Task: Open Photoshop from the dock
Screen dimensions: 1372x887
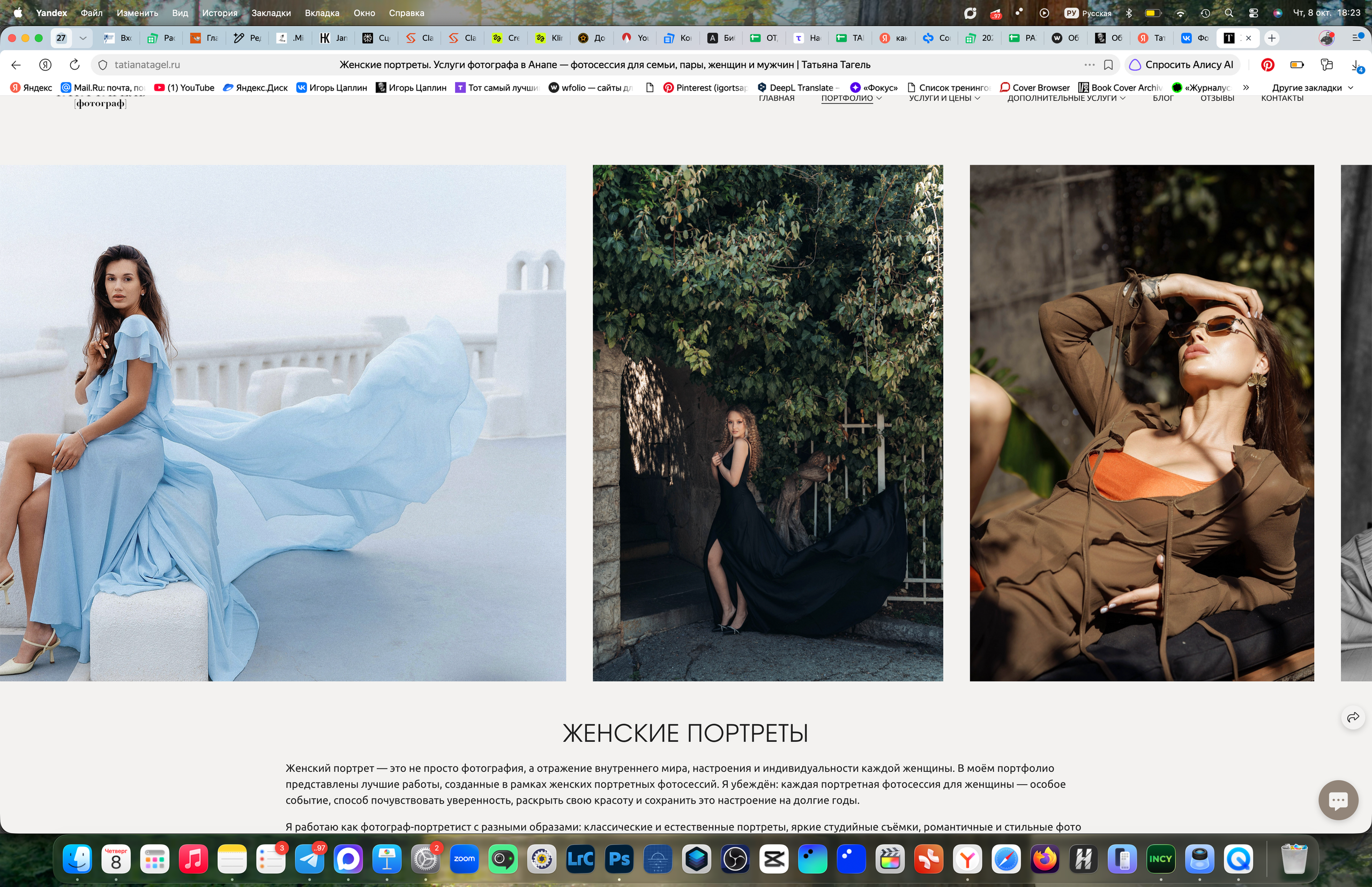Action: pos(619,859)
